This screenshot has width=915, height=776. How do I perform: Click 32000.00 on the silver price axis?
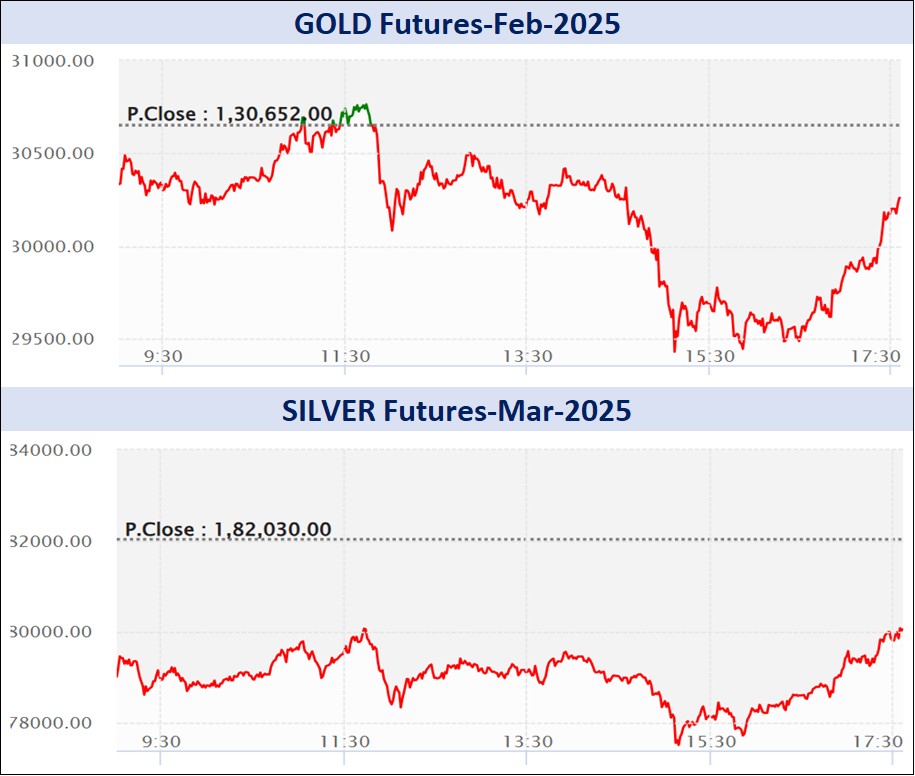click(x=50, y=541)
